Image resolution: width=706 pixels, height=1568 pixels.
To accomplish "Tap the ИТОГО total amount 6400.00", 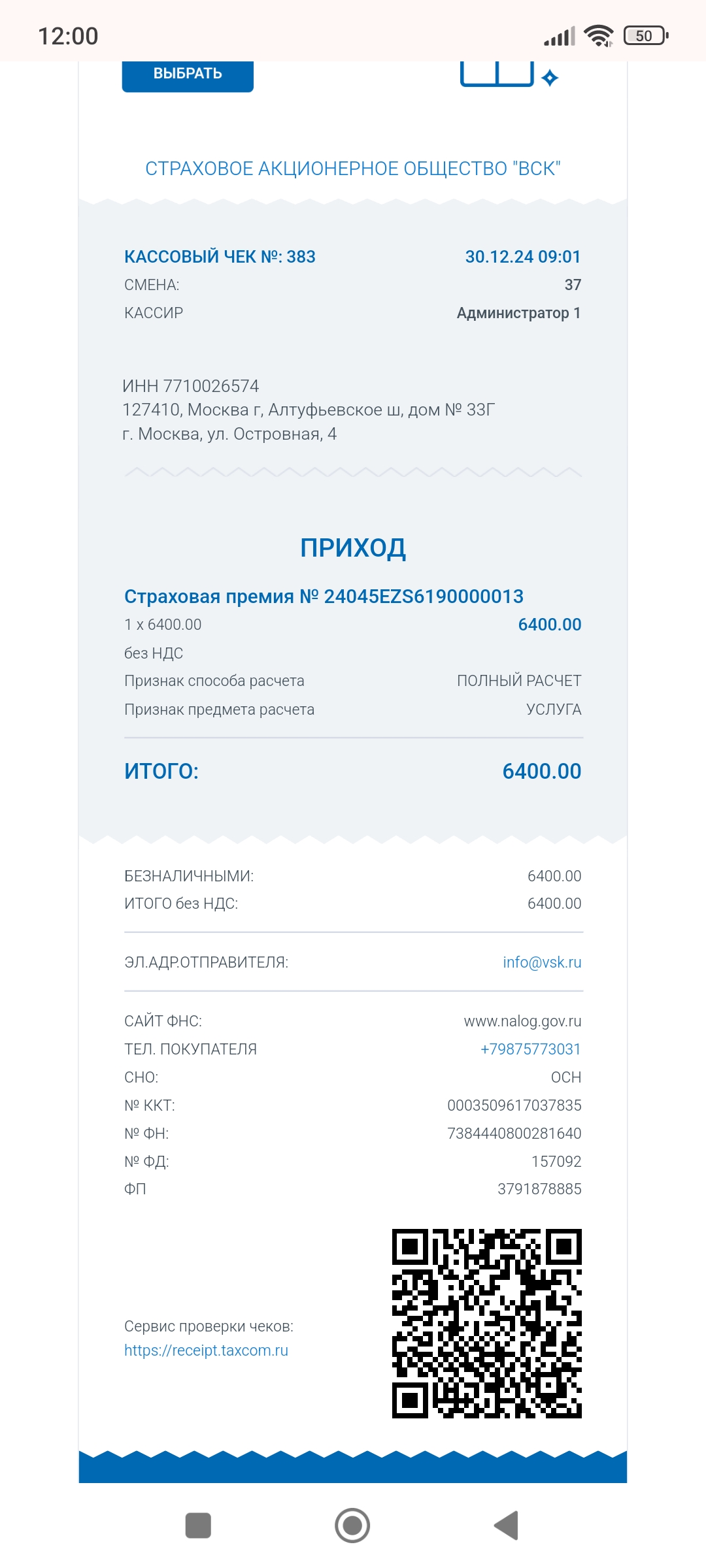I will click(541, 772).
